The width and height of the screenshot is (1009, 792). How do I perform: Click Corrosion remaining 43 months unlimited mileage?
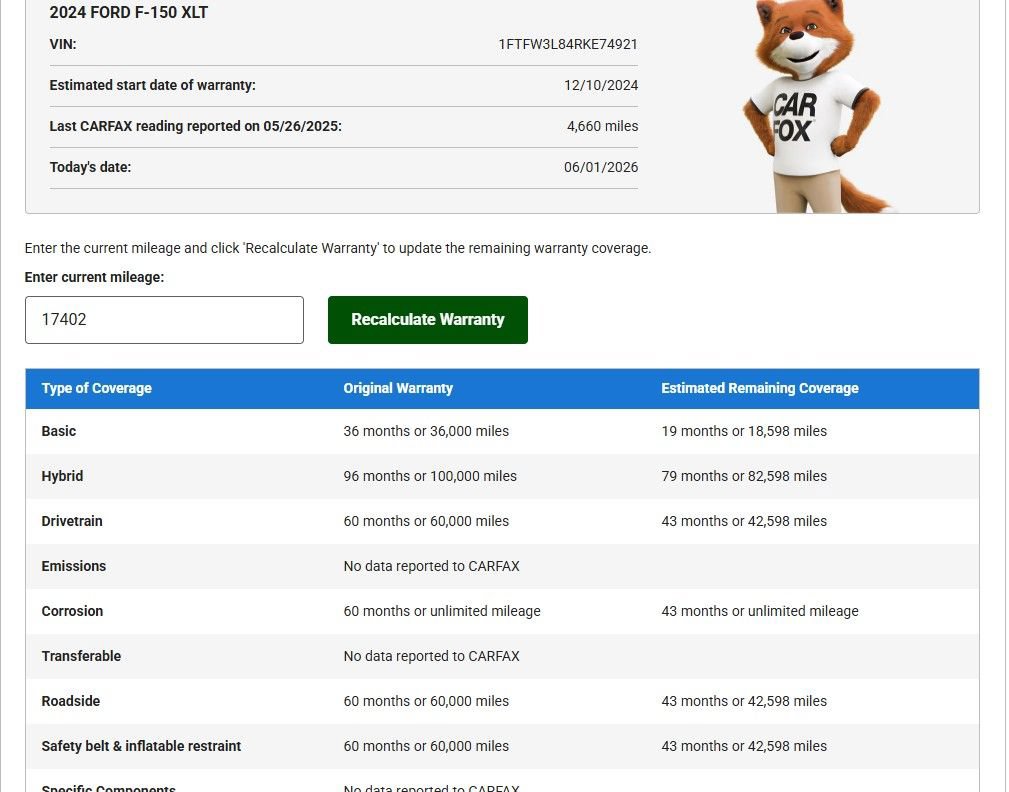pos(759,611)
